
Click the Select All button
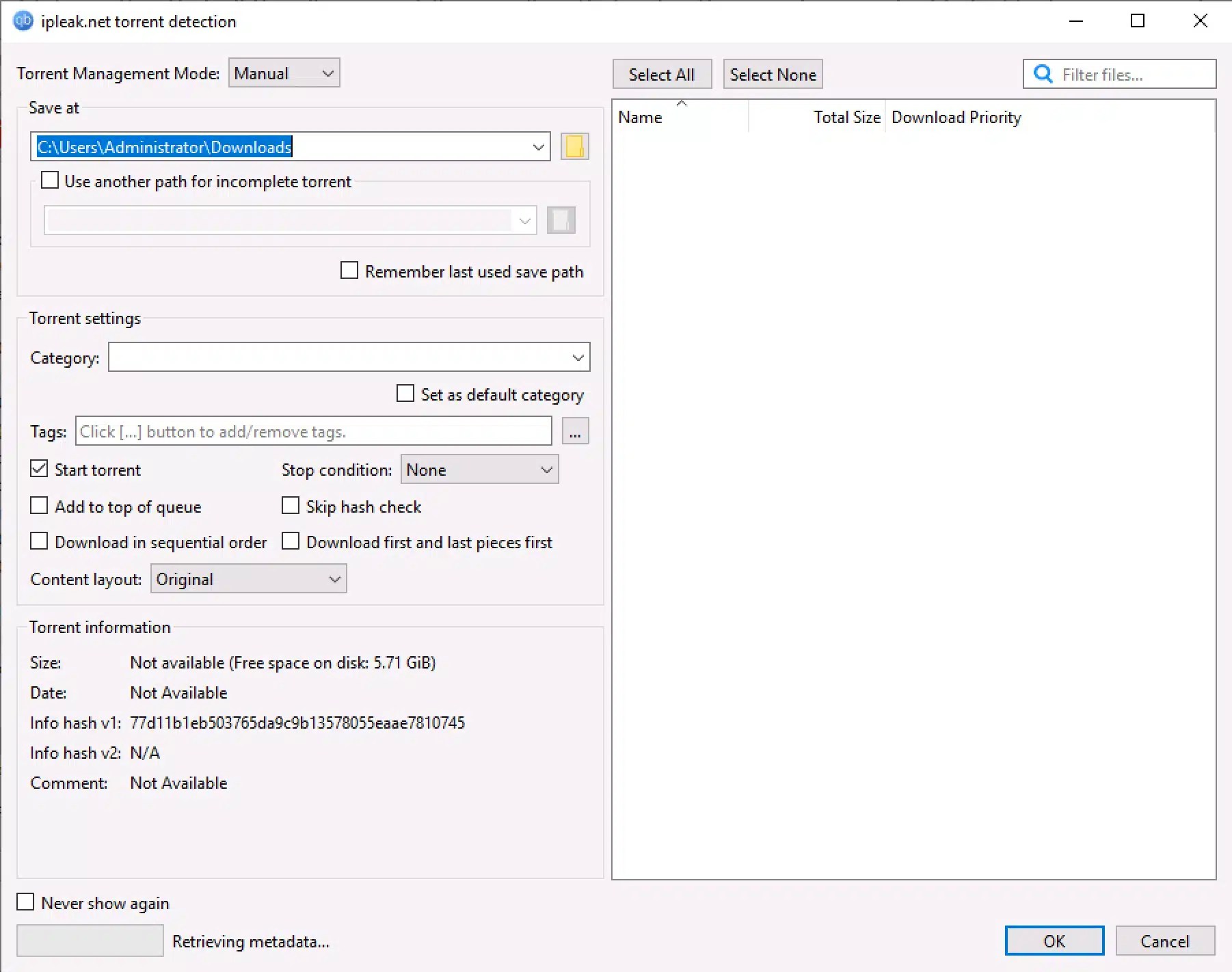pos(661,74)
